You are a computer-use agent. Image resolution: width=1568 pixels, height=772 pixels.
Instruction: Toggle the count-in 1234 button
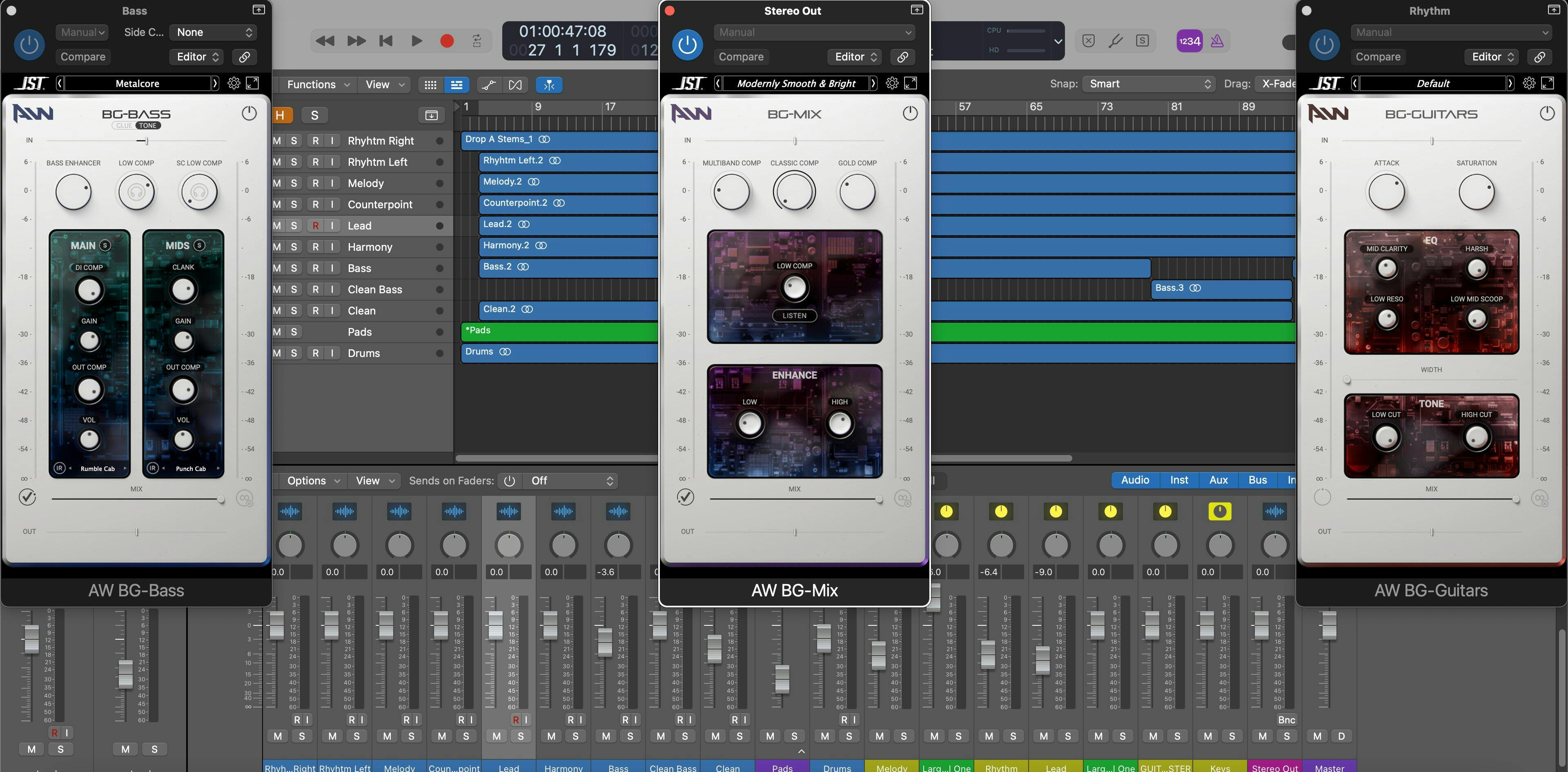coord(1189,41)
